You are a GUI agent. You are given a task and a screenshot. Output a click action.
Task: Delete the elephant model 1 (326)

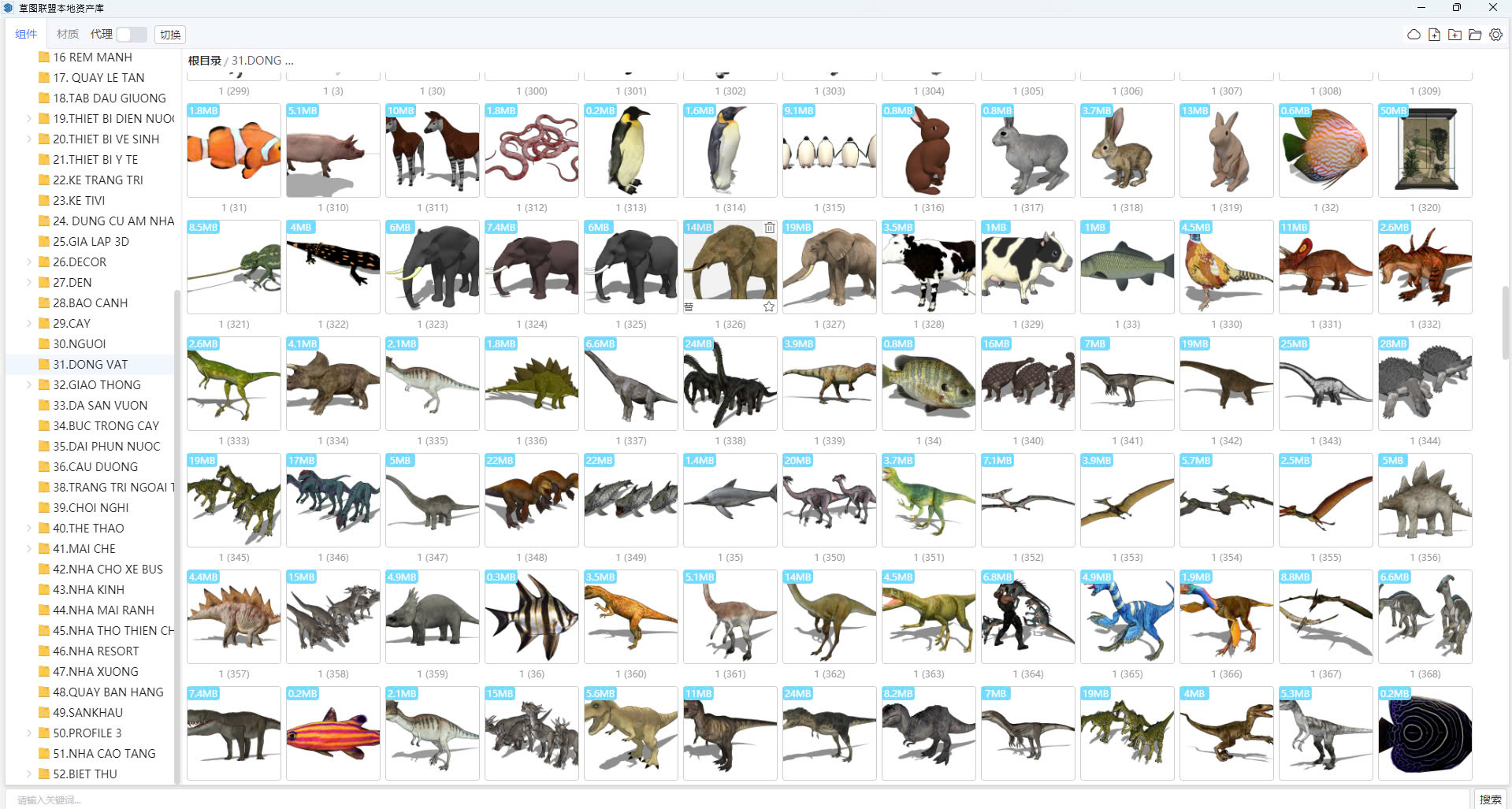769,228
